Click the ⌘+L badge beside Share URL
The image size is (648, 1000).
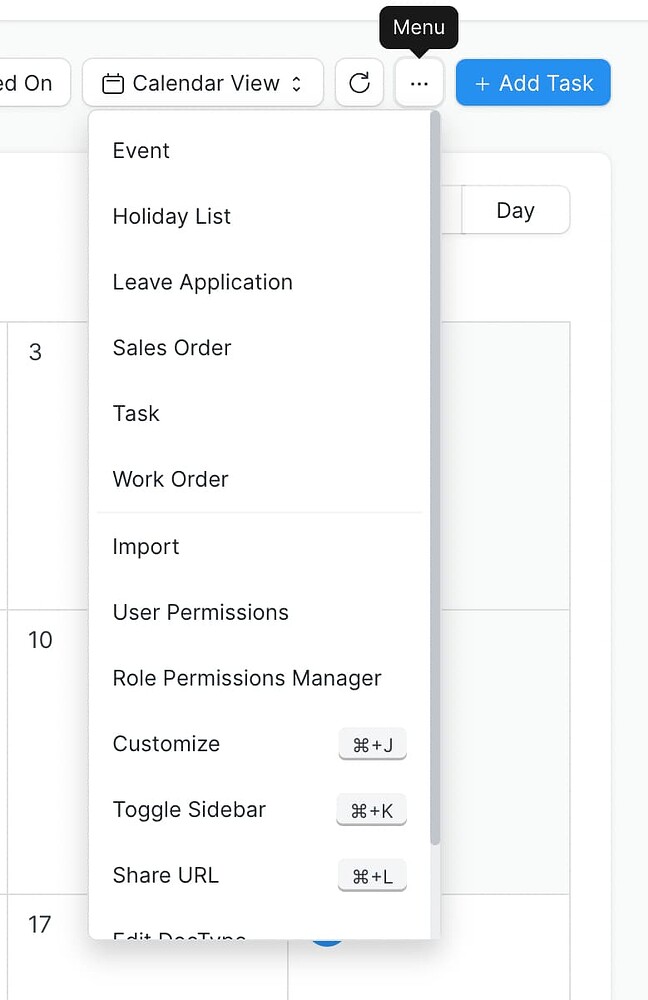pyautogui.click(x=372, y=875)
